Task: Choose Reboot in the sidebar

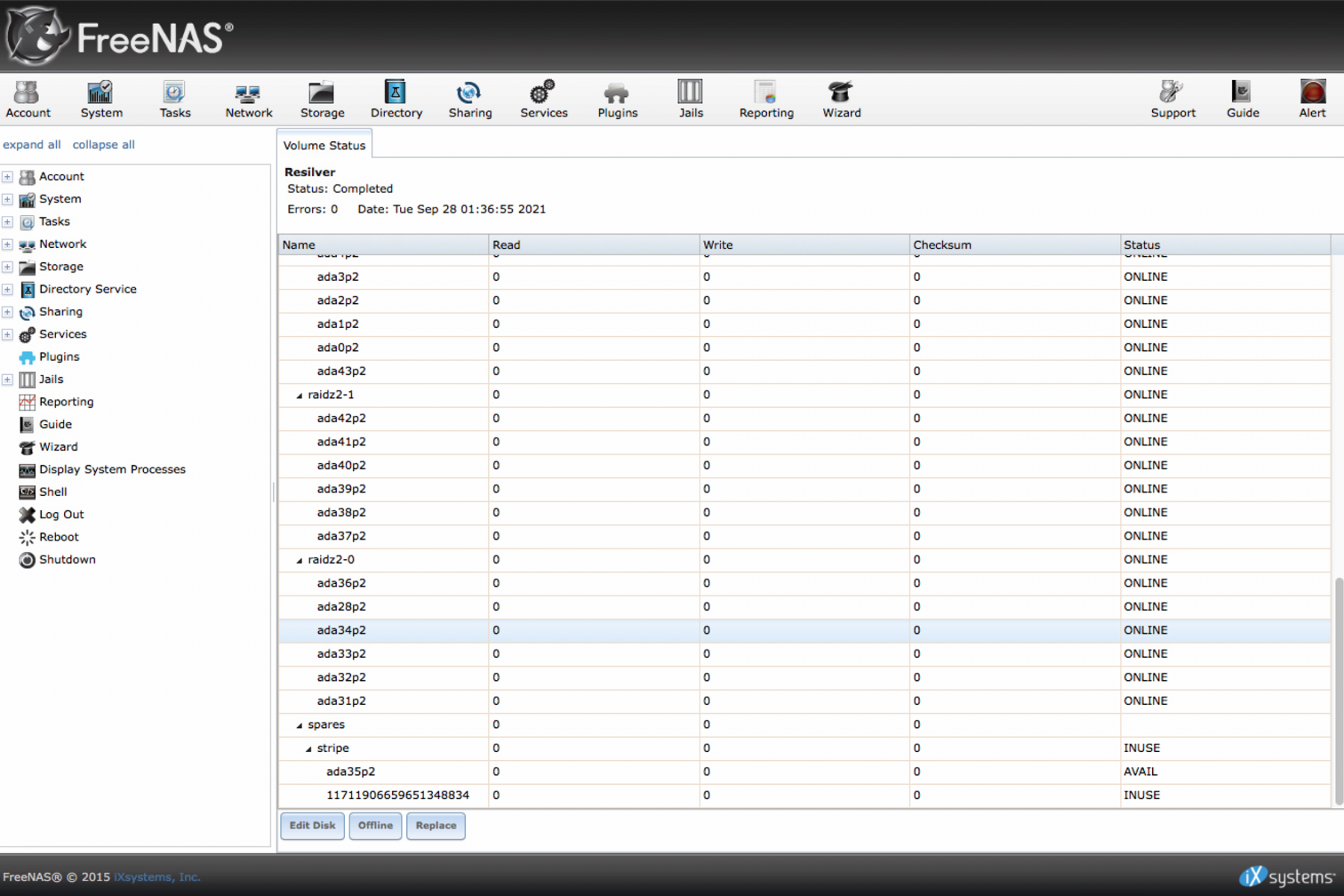Action: point(58,537)
